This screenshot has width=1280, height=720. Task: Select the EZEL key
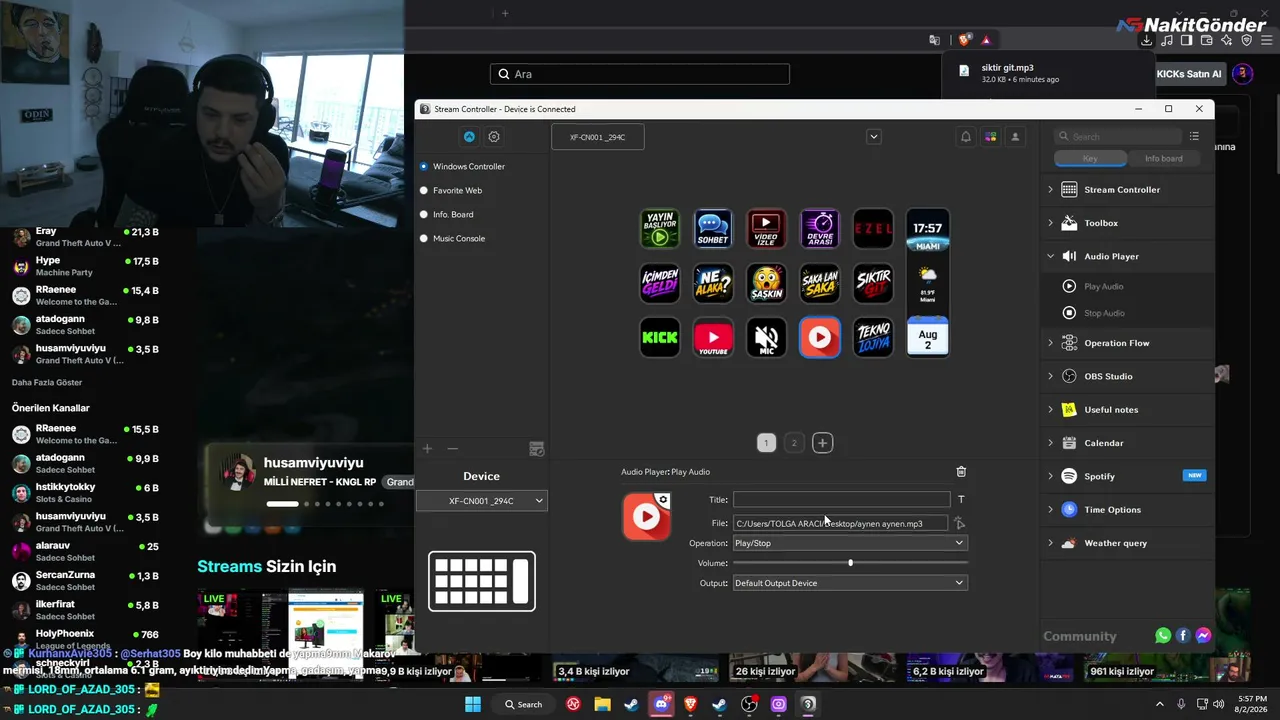(873, 228)
